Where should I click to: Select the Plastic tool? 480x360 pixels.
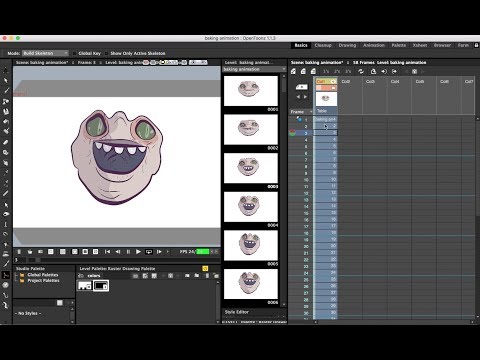[5, 305]
